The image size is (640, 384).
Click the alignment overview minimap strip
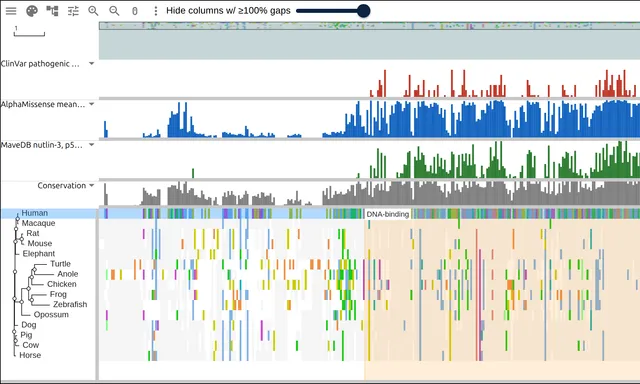pyautogui.click(x=369, y=26)
